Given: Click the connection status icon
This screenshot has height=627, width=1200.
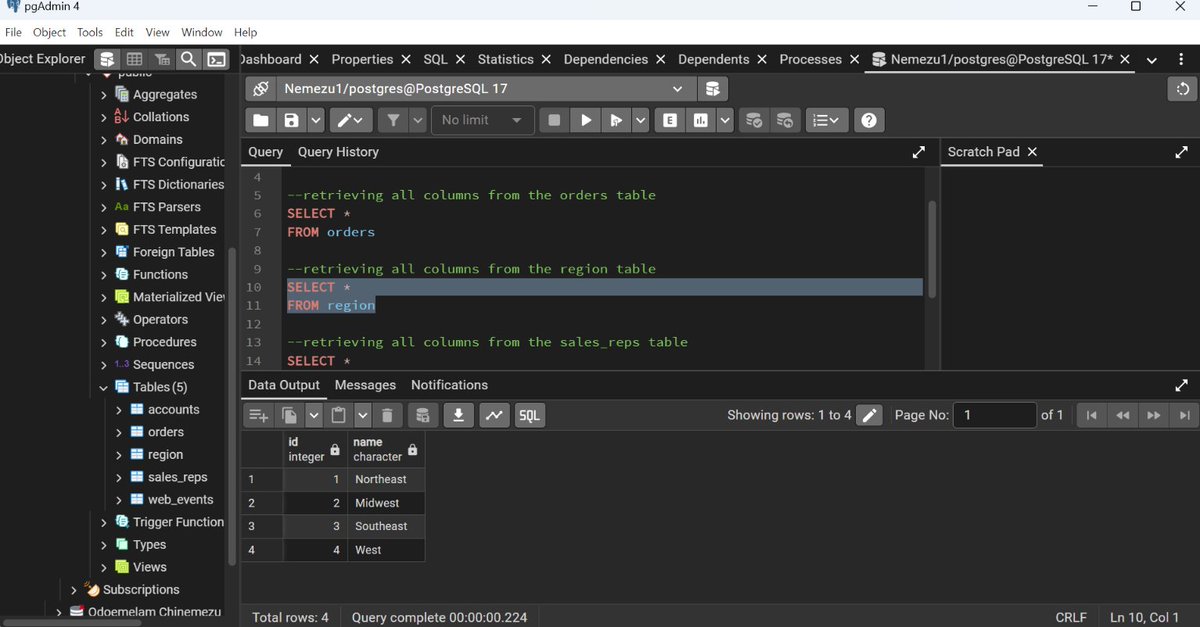Looking at the screenshot, I should click(x=261, y=88).
